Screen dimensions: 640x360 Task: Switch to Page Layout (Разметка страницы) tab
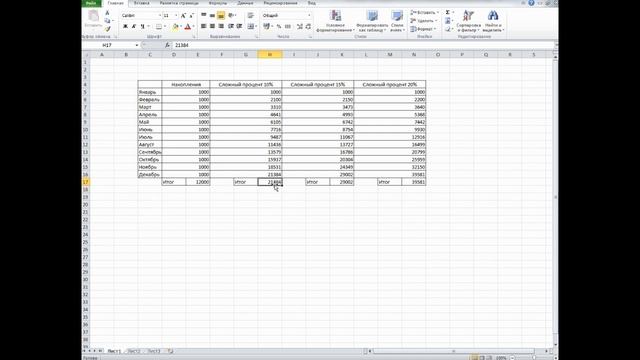tap(179, 3)
